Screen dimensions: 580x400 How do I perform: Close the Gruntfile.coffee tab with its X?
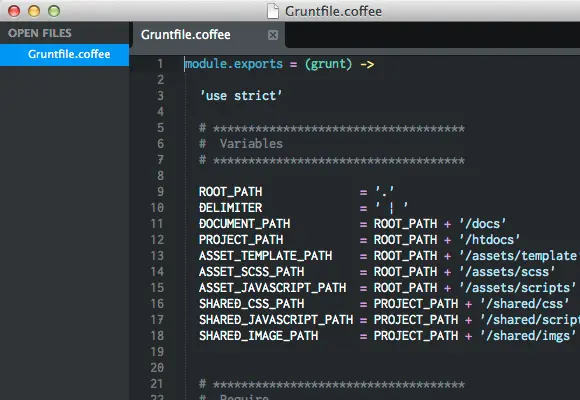pyautogui.click(x=273, y=35)
